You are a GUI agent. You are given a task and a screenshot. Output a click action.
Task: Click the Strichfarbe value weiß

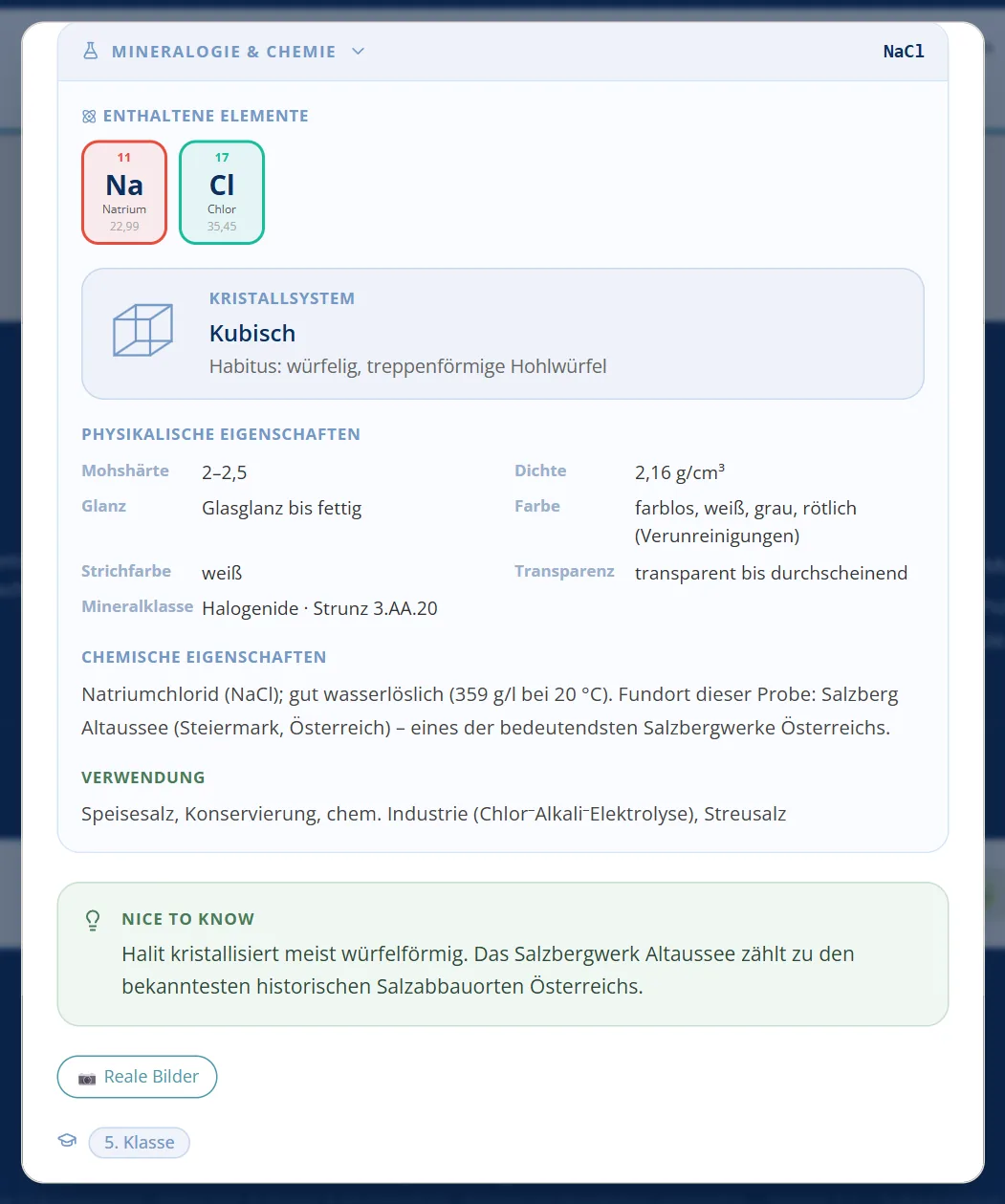click(222, 573)
